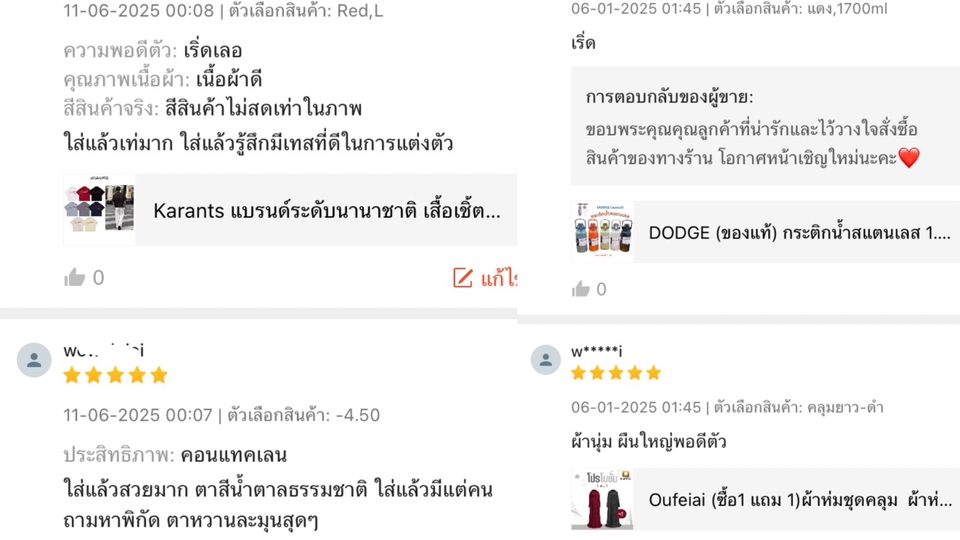The height and width of the screenshot is (540, 960).
Task: Click the red edit pencil icon
Action: coord(463,278)
